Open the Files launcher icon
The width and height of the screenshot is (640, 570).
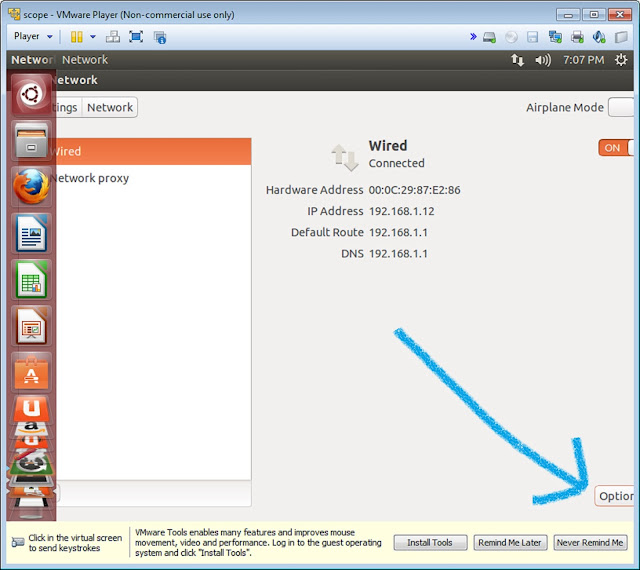click(x=31, y=141)
